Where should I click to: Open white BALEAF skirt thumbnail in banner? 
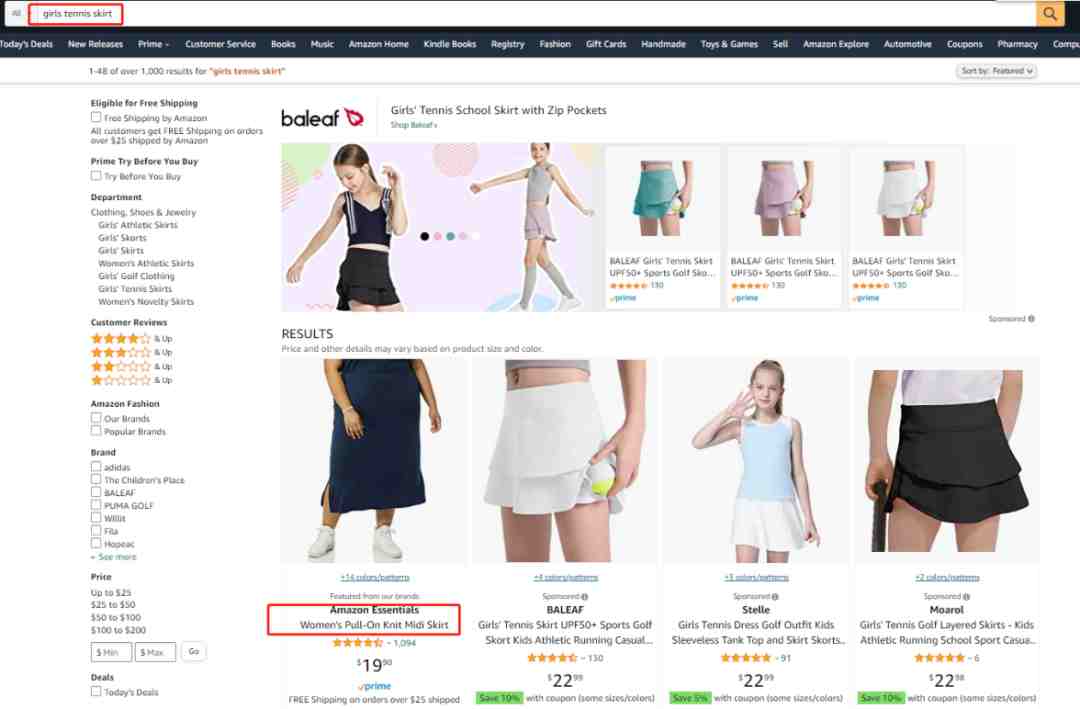coord(904,198)
